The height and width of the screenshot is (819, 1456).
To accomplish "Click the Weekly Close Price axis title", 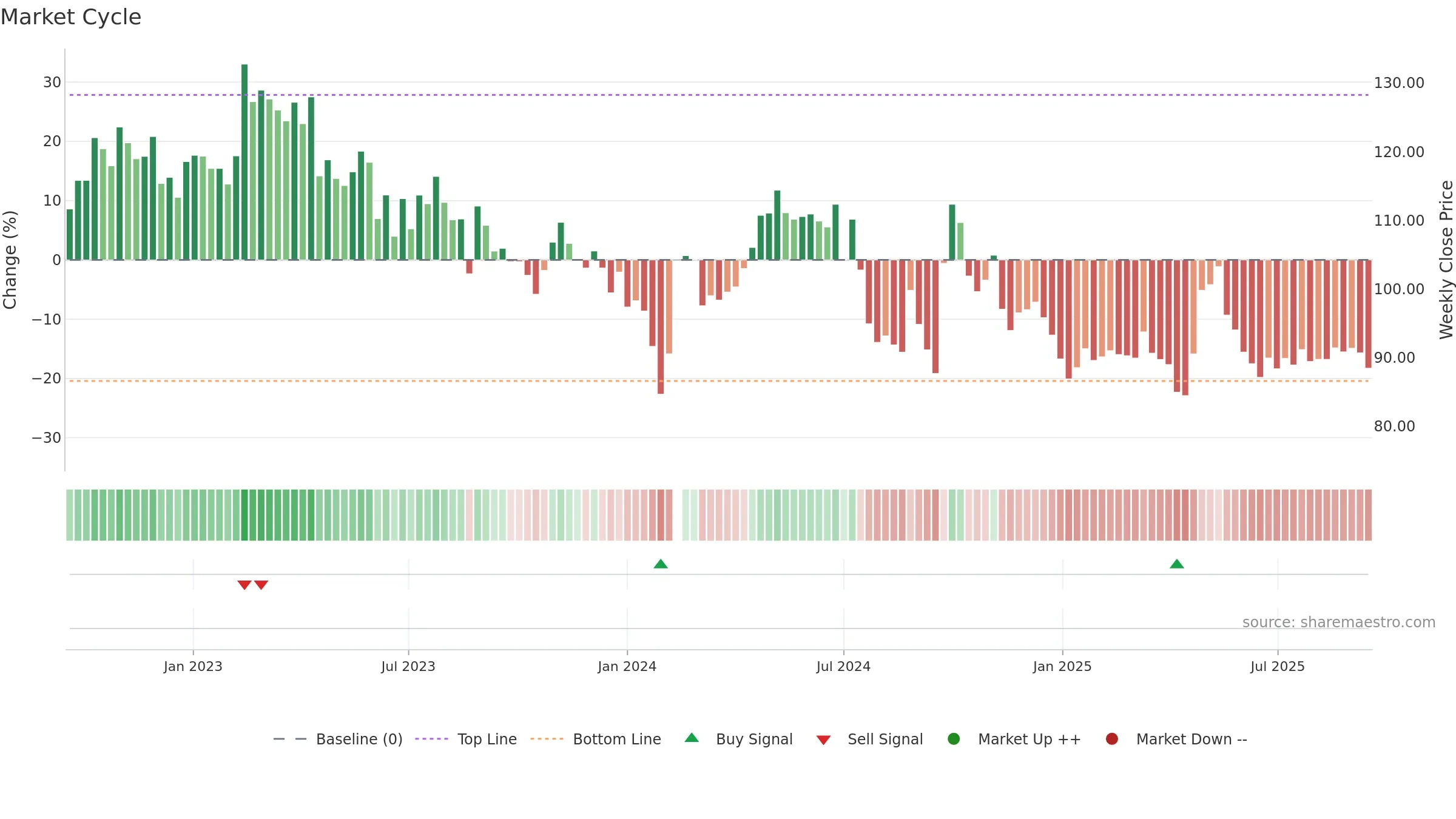I will click(x=1446, y=260).
